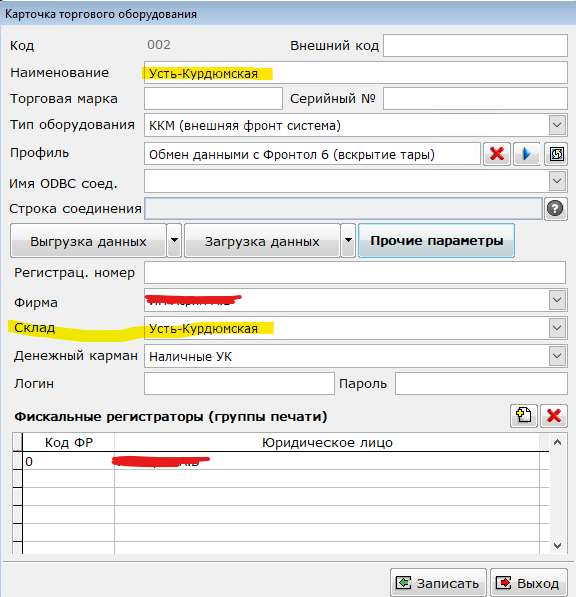Delete fiscal registrar red X icon
The height and width of the screenshot is (597, 576).
click(554, 415)
